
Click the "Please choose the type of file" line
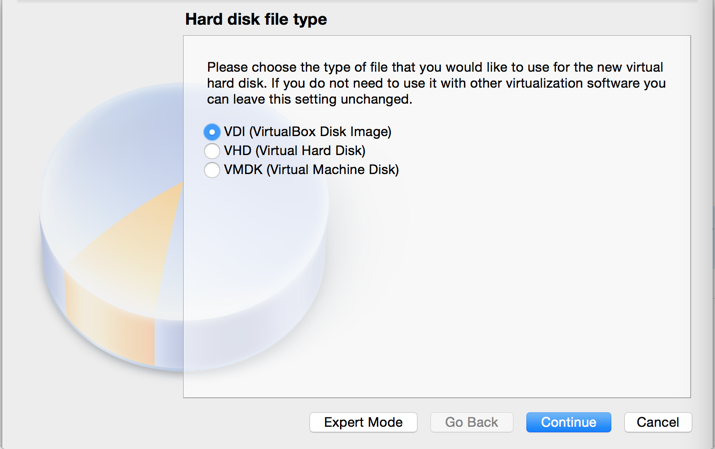coord(436,66)
